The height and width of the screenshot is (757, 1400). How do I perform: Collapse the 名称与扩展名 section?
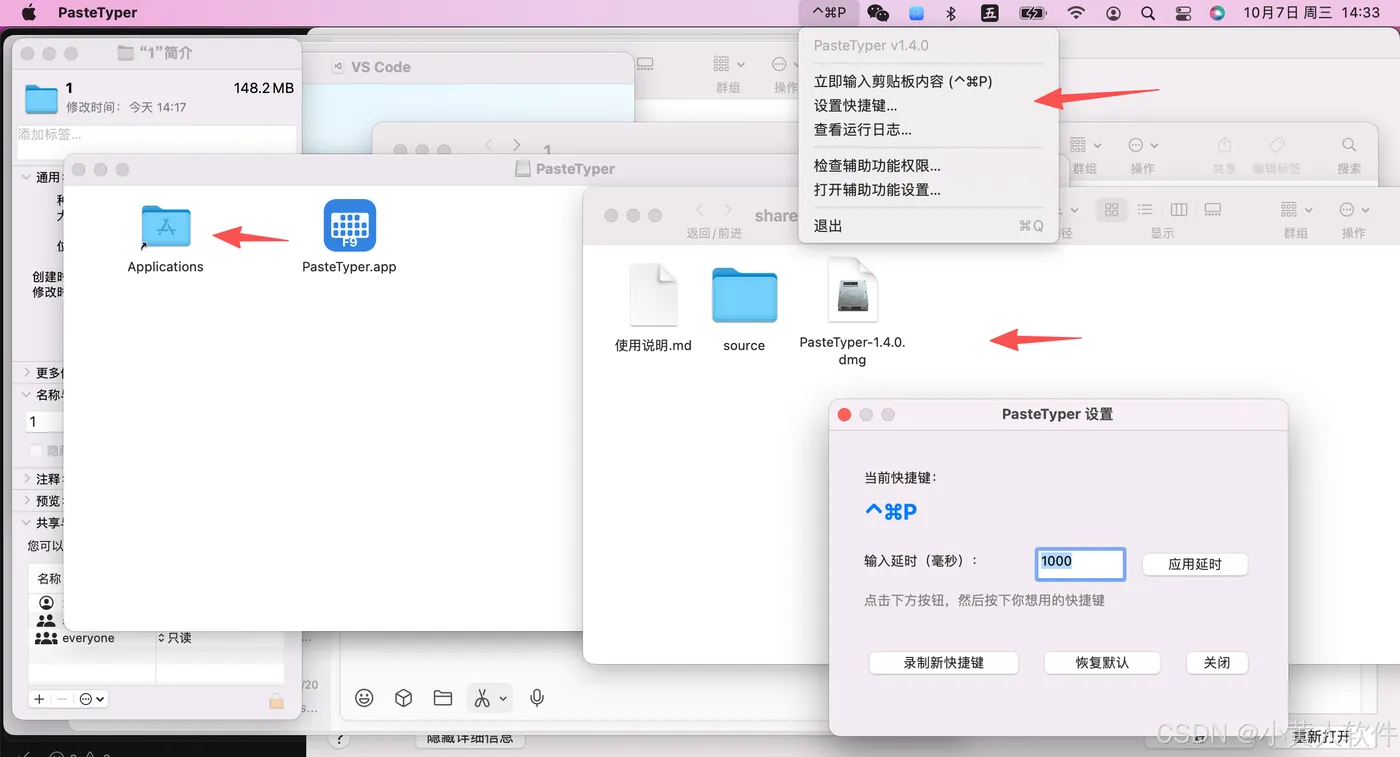coord(26,395)
